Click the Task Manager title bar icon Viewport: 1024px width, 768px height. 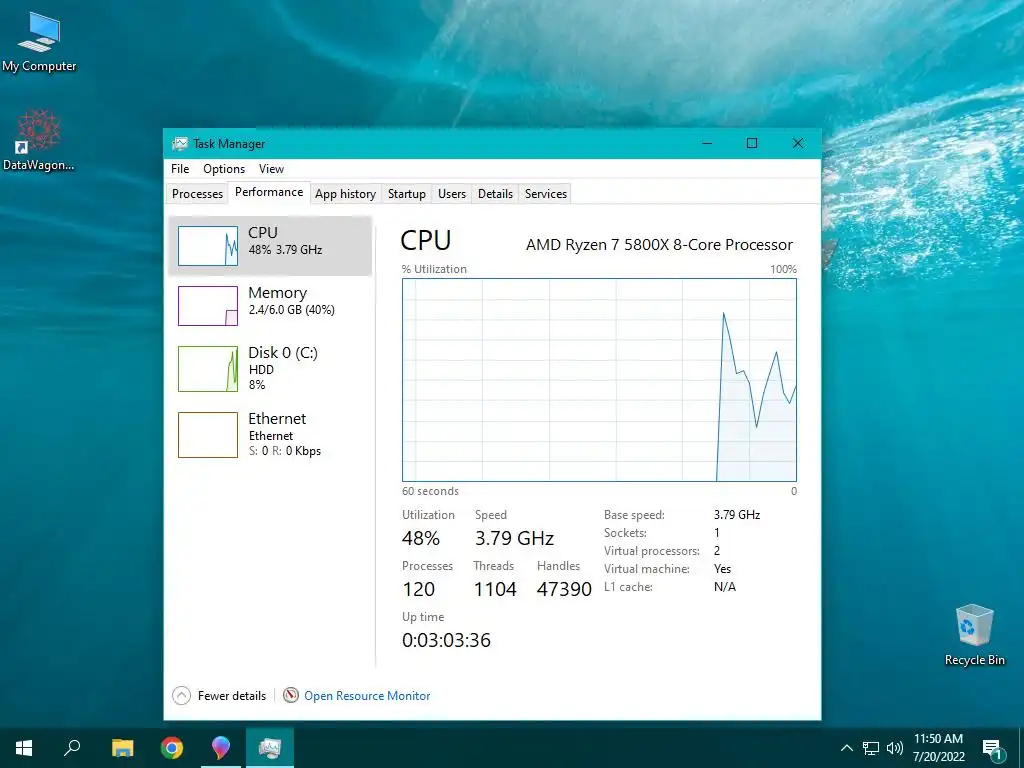click(x=180, y=144)
